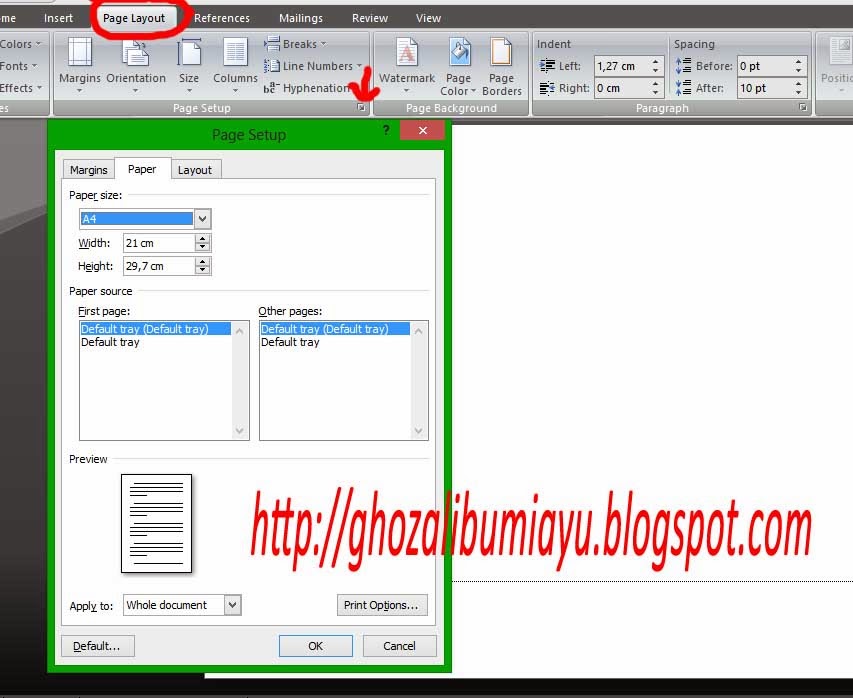This screenshot has height=698, width=853.
Task: Click First page list scroll-down arrow
Action: click(239, 431)
